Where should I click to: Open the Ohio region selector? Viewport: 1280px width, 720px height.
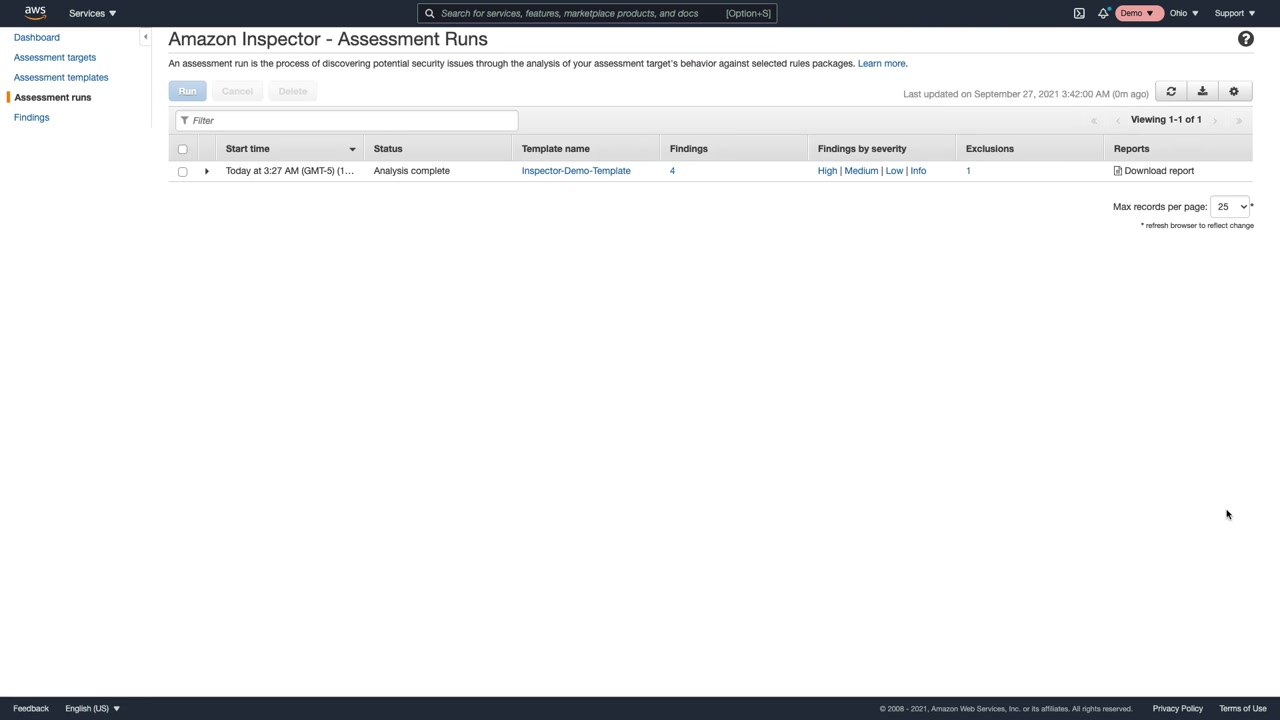click(x=1184, y=13)
